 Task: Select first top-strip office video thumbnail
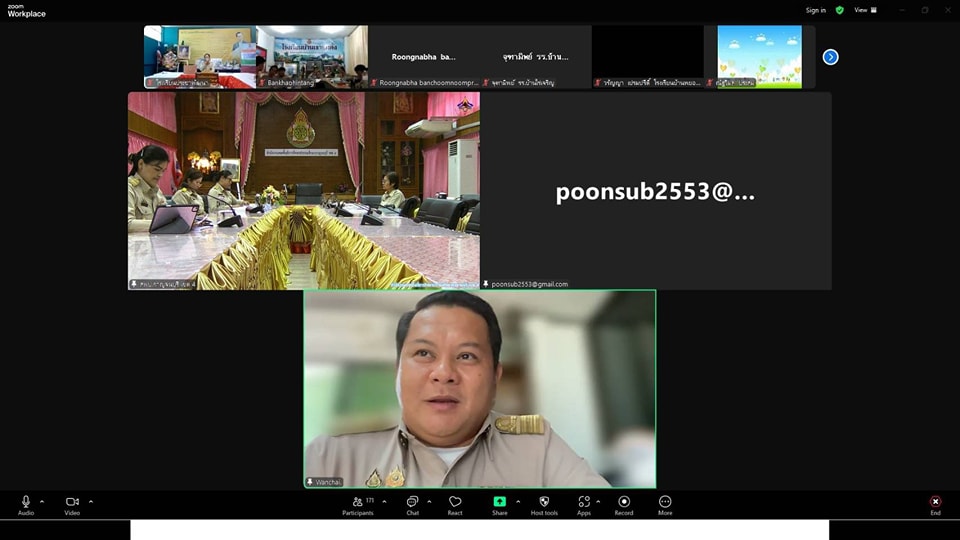[200, 57]
